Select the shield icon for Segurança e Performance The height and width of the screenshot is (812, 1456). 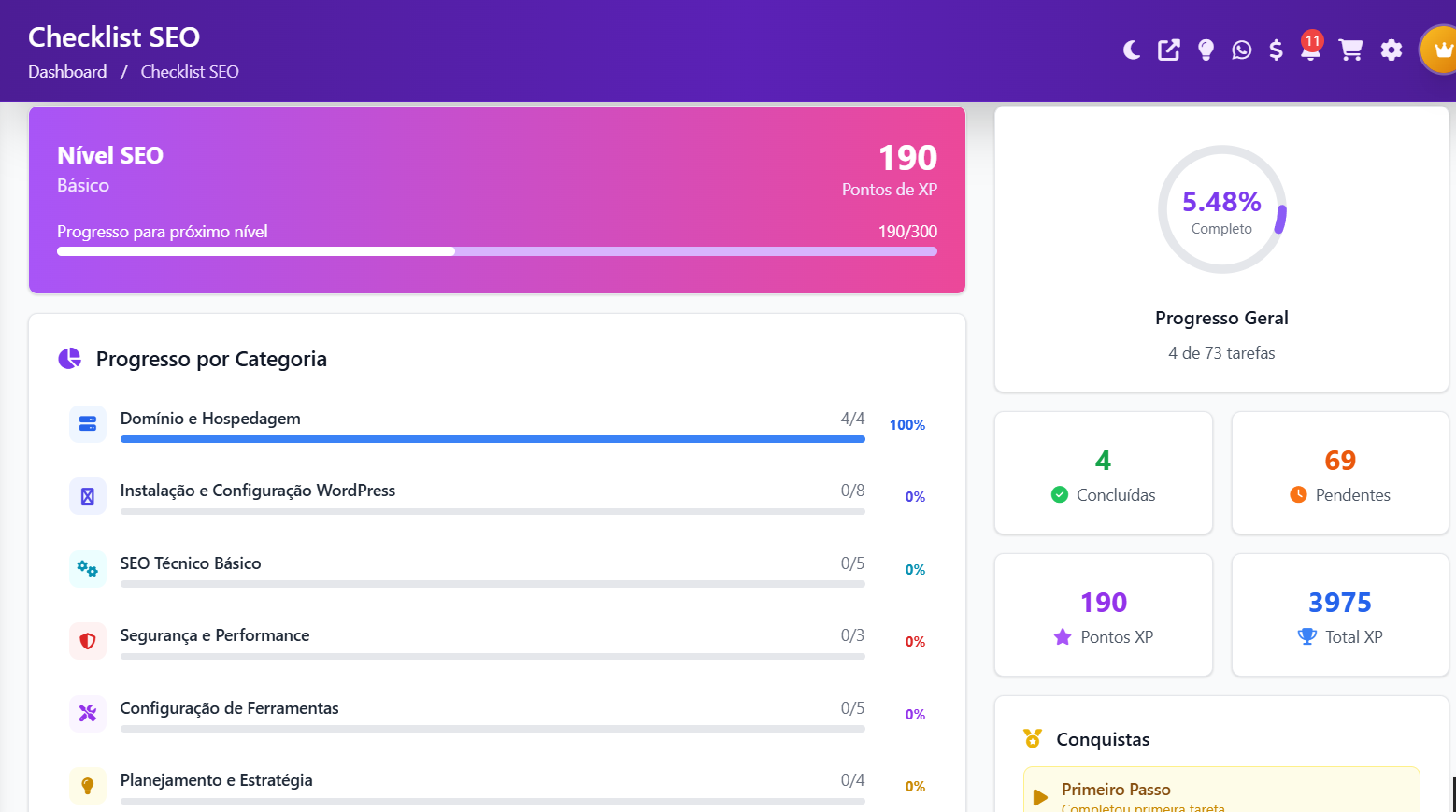87,640
